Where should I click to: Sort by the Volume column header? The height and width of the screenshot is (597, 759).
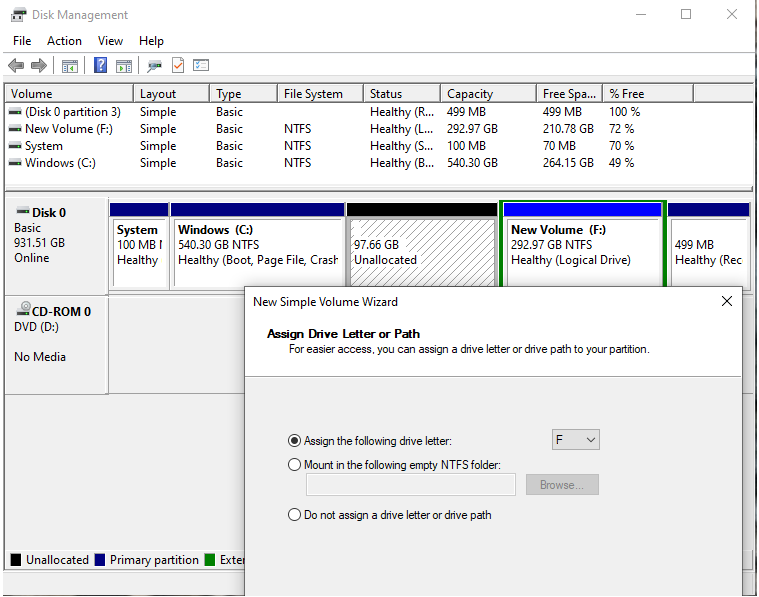(x=69, y=93)
